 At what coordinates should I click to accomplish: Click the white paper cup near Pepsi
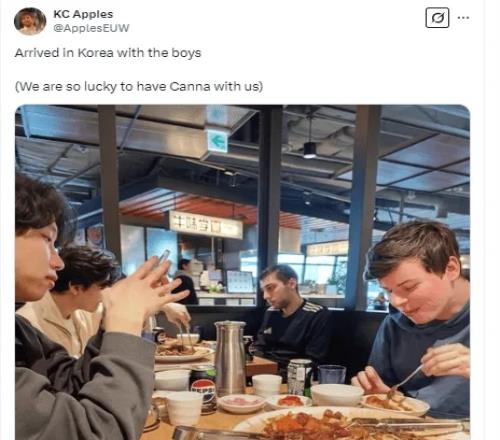click(184, 408)
